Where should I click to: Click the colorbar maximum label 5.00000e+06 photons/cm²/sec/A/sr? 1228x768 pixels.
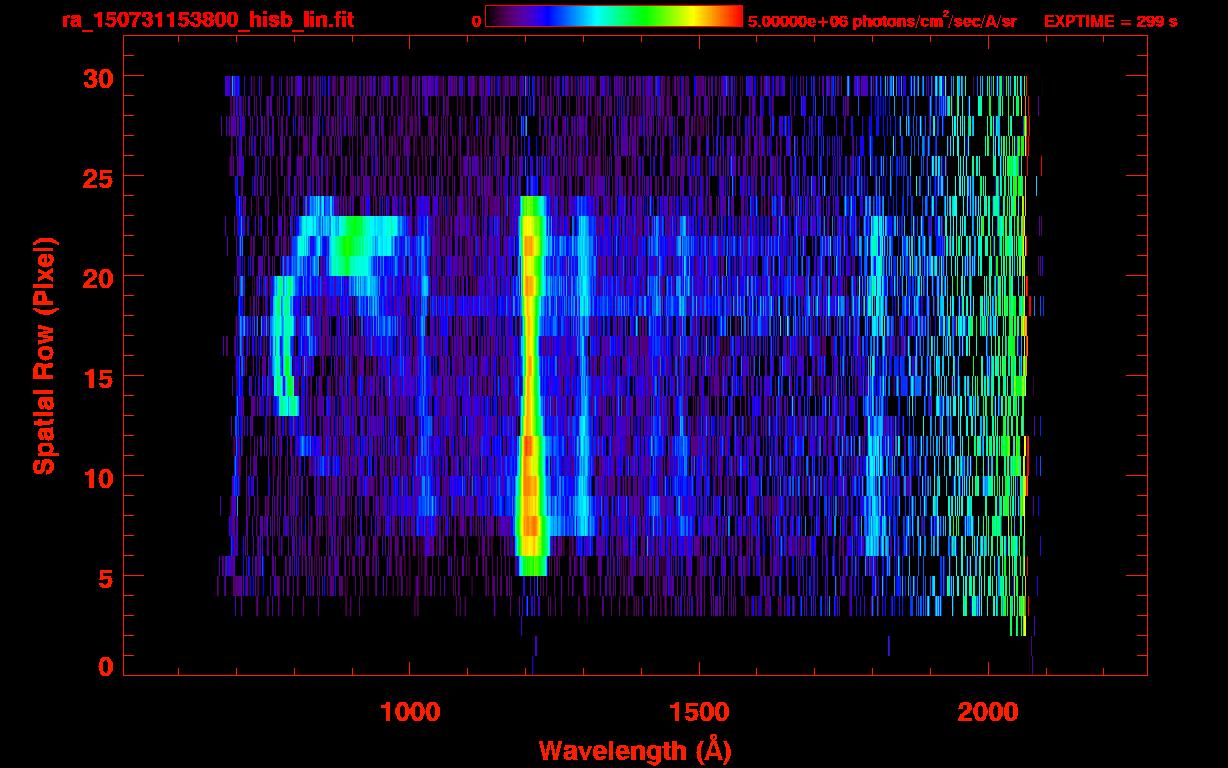pyautogui.click(x=882, y=20)
